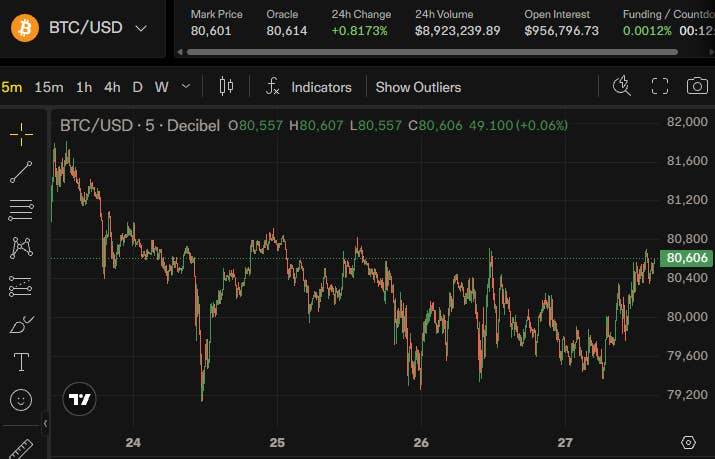Click the close value C80,606

(x=435, y=125)
